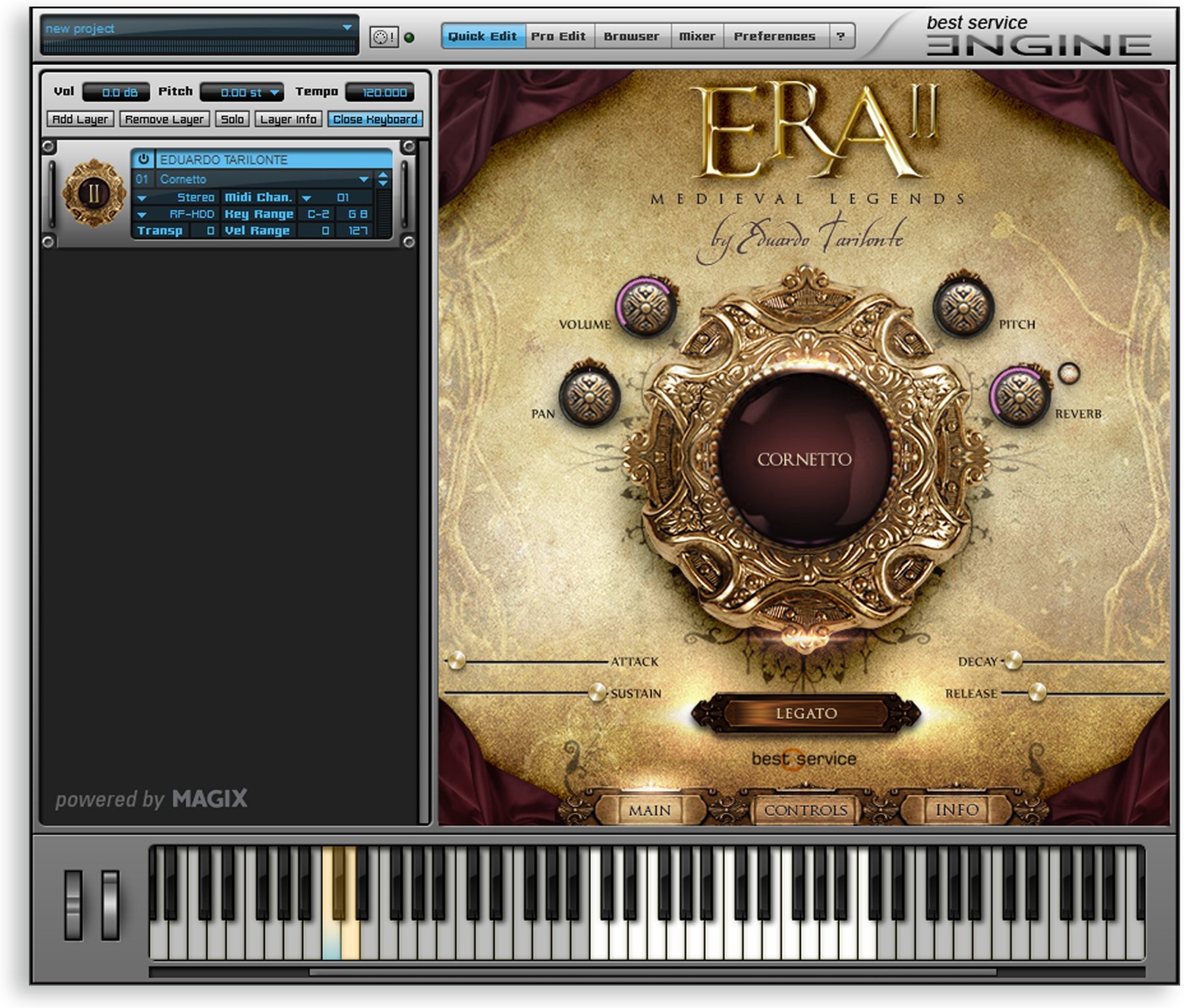The width and height of the screenshot is (1184, 1008).
Task: Click the Vol 0.0 dB field
Action: tap(116, 92)
